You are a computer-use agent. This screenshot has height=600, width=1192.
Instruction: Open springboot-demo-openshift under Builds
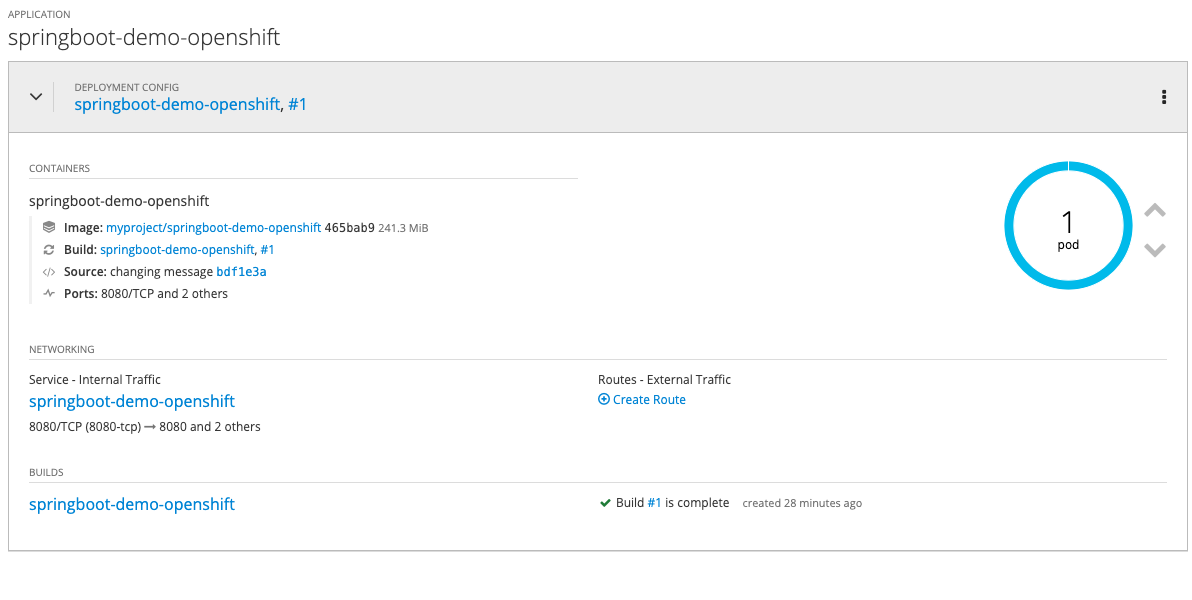pyautogui.click(x=132, y=504)
